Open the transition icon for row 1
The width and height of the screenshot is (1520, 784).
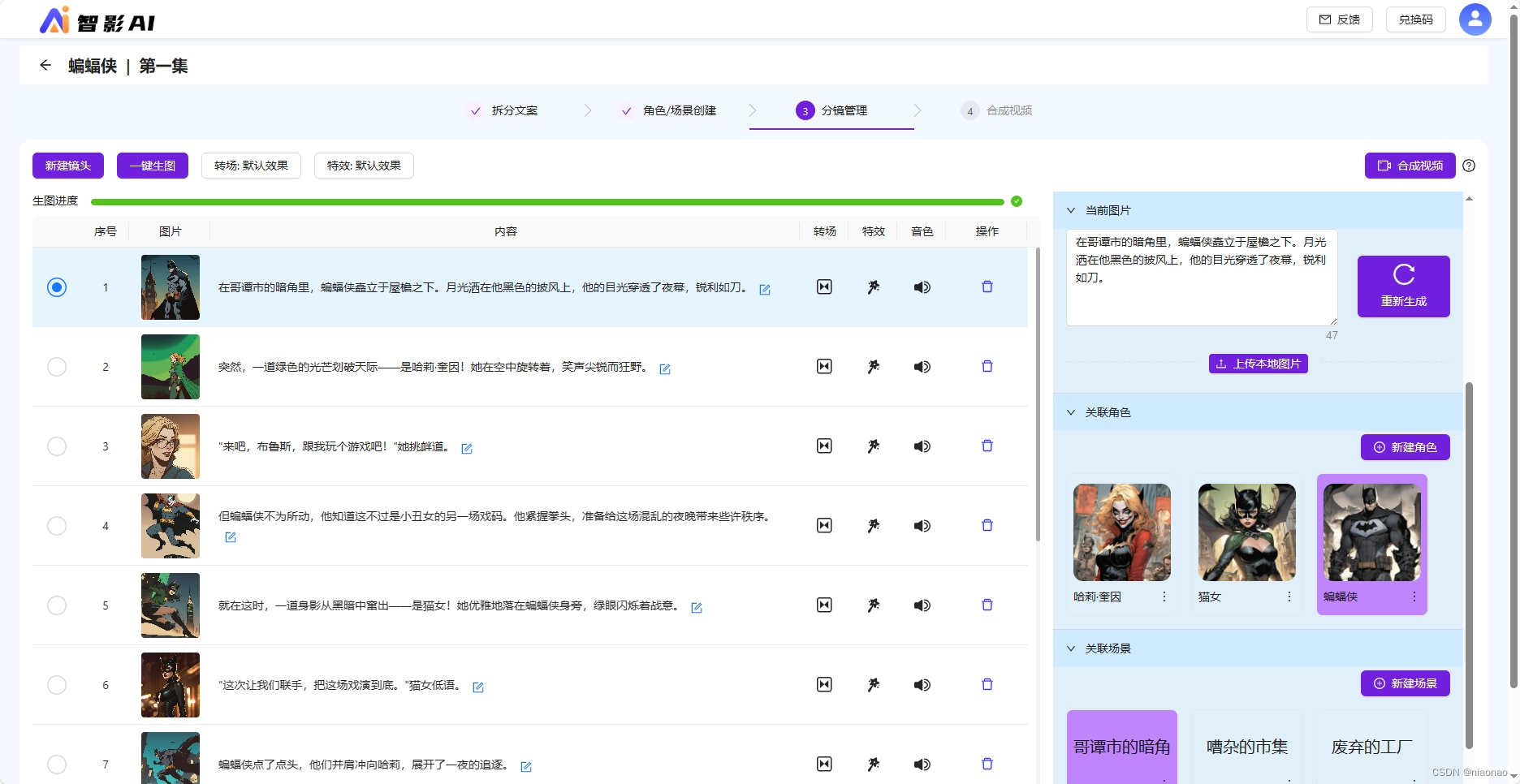coord(824,287)
